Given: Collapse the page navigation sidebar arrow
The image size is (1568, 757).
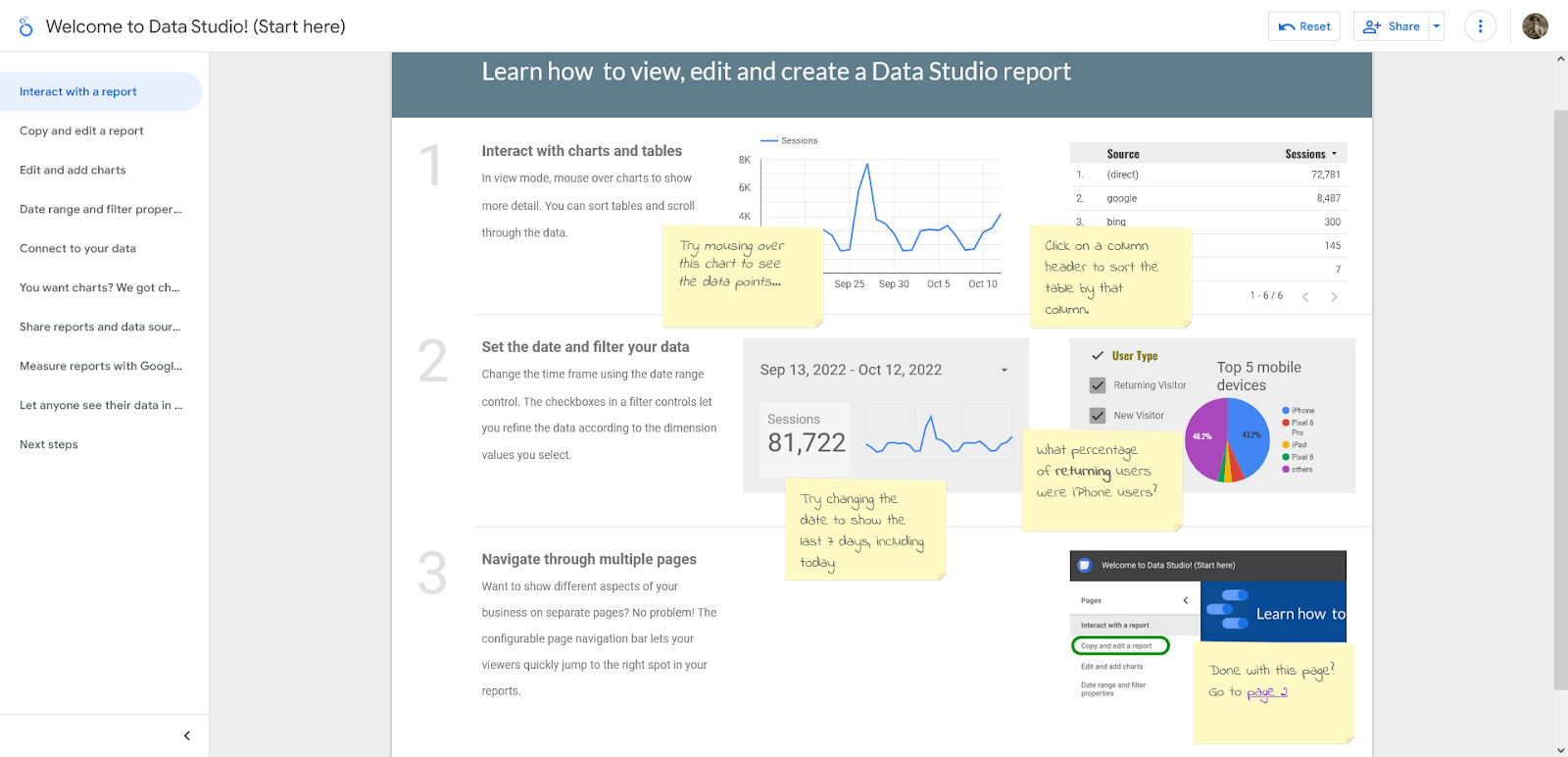Looking at the screenshot, I should tap(187, 735).
